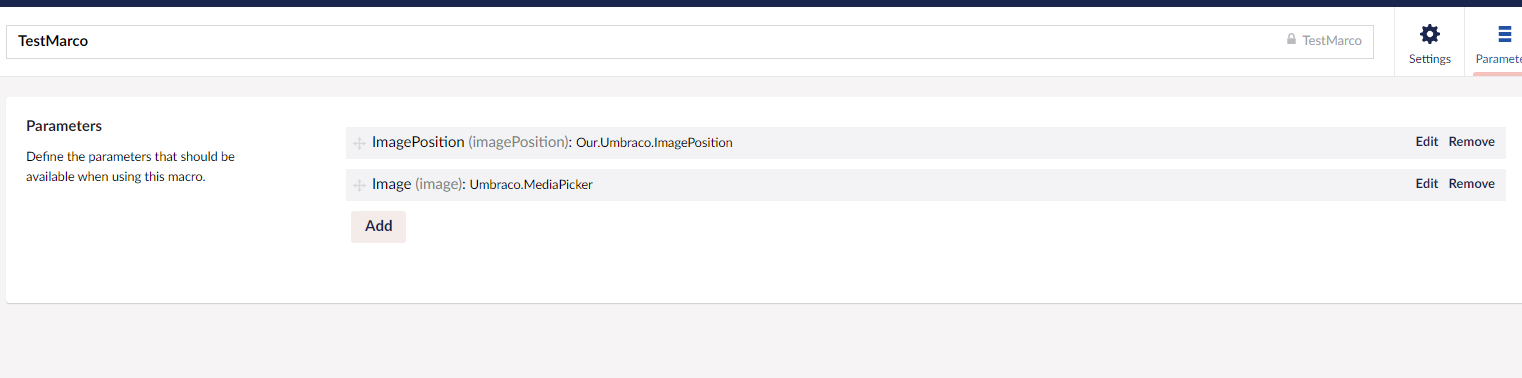Add a new macro parameter
Image resolution: width=1522 pixels, height=378 pixels.
pyautogui.click(x=378, y=226)
